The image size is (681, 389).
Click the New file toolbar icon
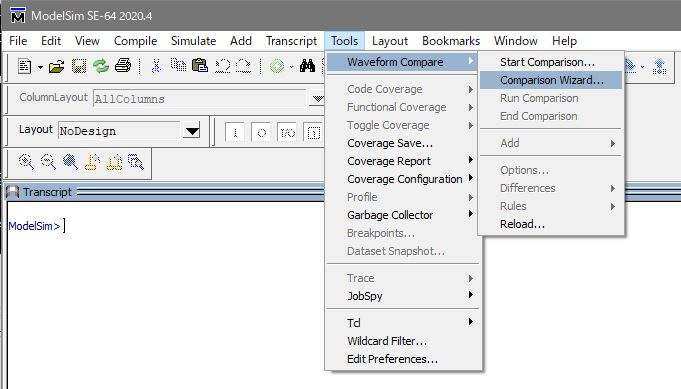tap(25, 66)
